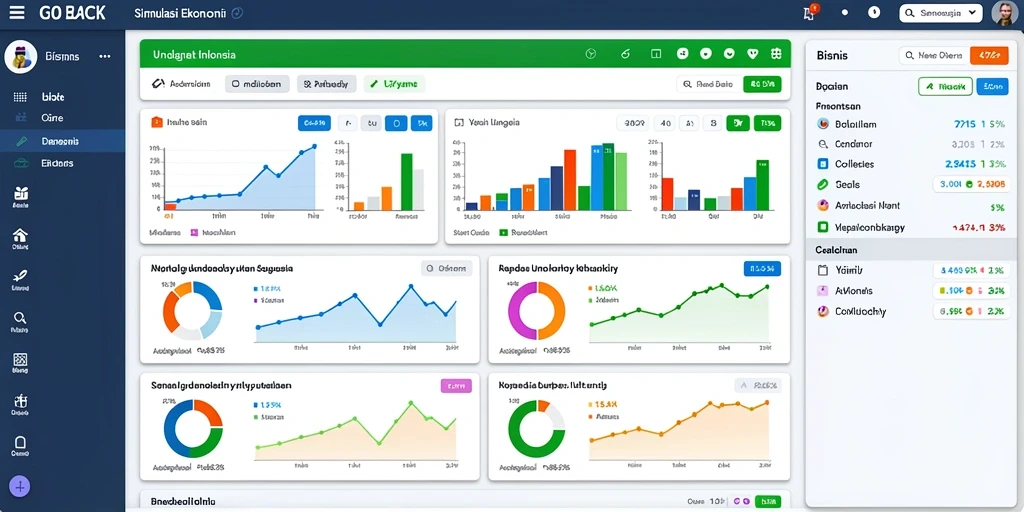Open the gift box icon in sidebar

(x=20, y=193)
